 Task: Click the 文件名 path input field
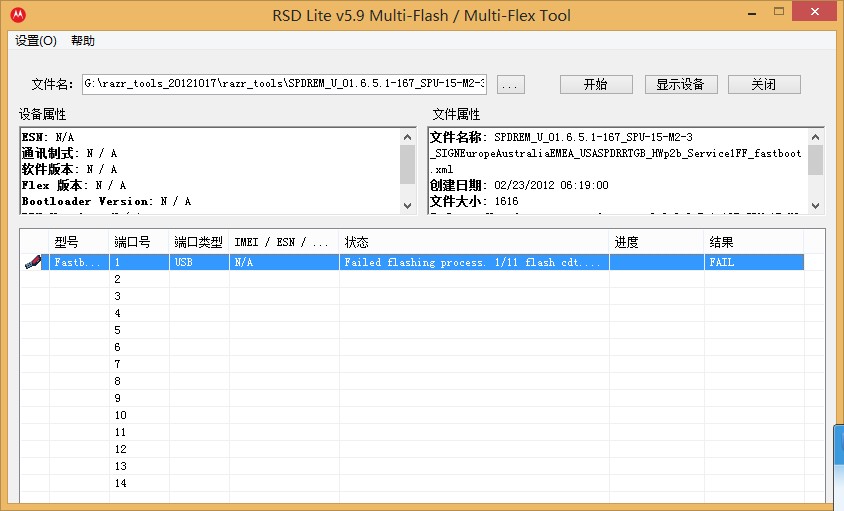pyautogui.click(x=284, y=84)
